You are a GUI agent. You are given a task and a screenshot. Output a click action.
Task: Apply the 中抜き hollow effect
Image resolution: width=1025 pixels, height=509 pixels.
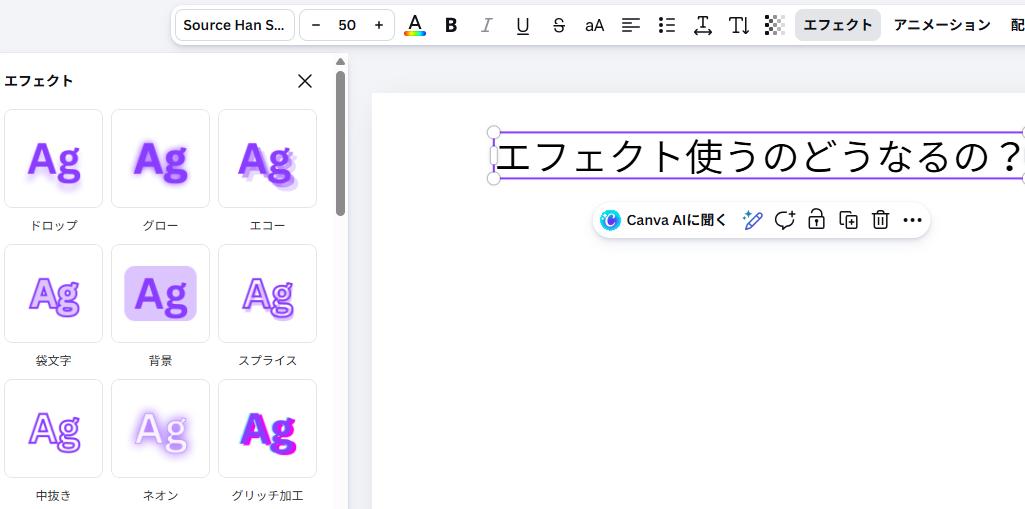[54, 429]
